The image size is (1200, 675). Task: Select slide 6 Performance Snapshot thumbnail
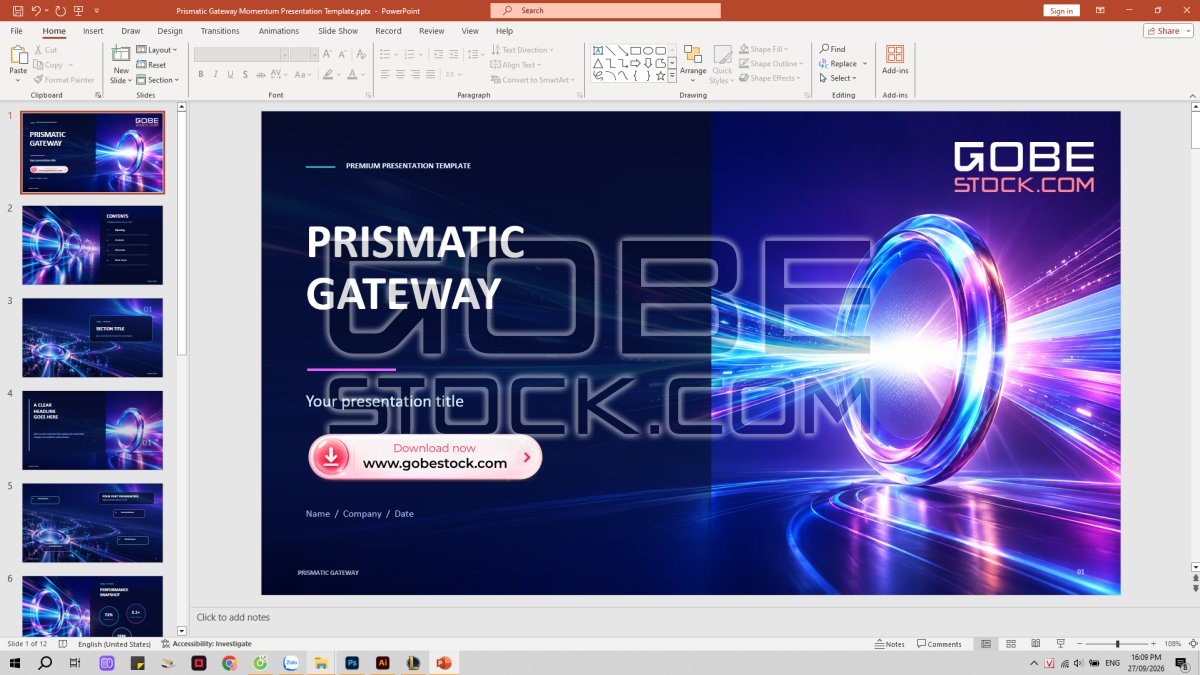coord(92,605)
